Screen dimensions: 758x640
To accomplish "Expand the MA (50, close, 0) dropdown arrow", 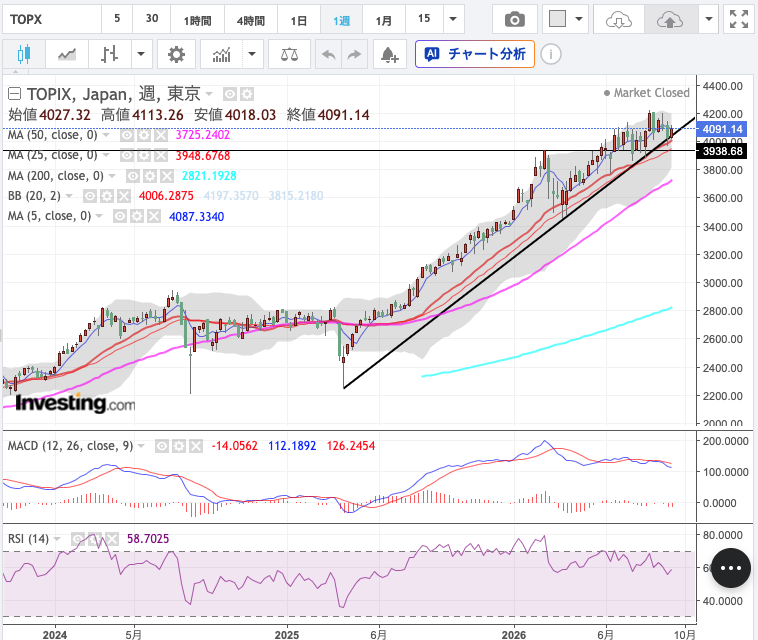I will [x=106, y=135].
